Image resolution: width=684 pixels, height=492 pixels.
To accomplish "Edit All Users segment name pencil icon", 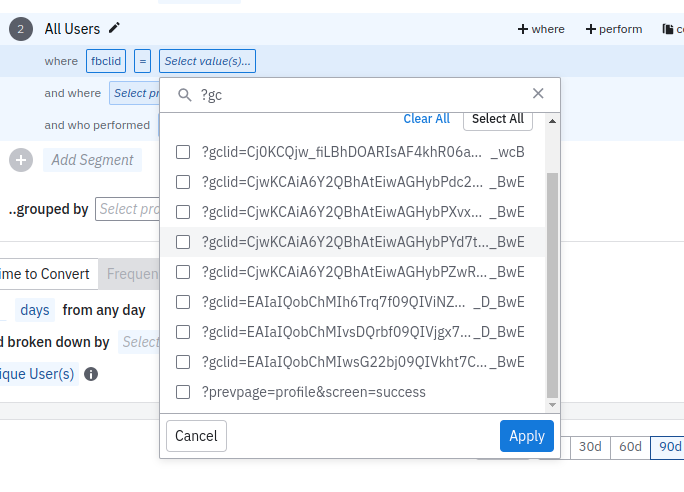I will tap(114, 28).
